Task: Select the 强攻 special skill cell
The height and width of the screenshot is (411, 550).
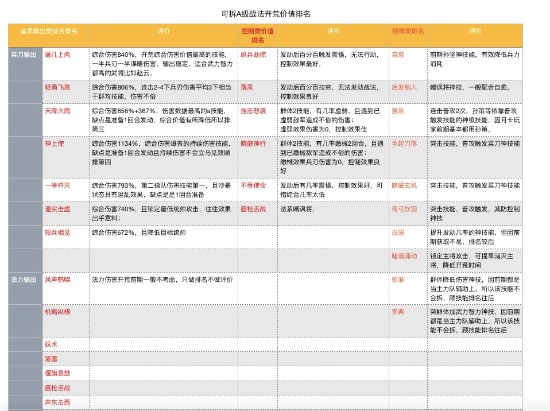Action: (x=408, y=120)
